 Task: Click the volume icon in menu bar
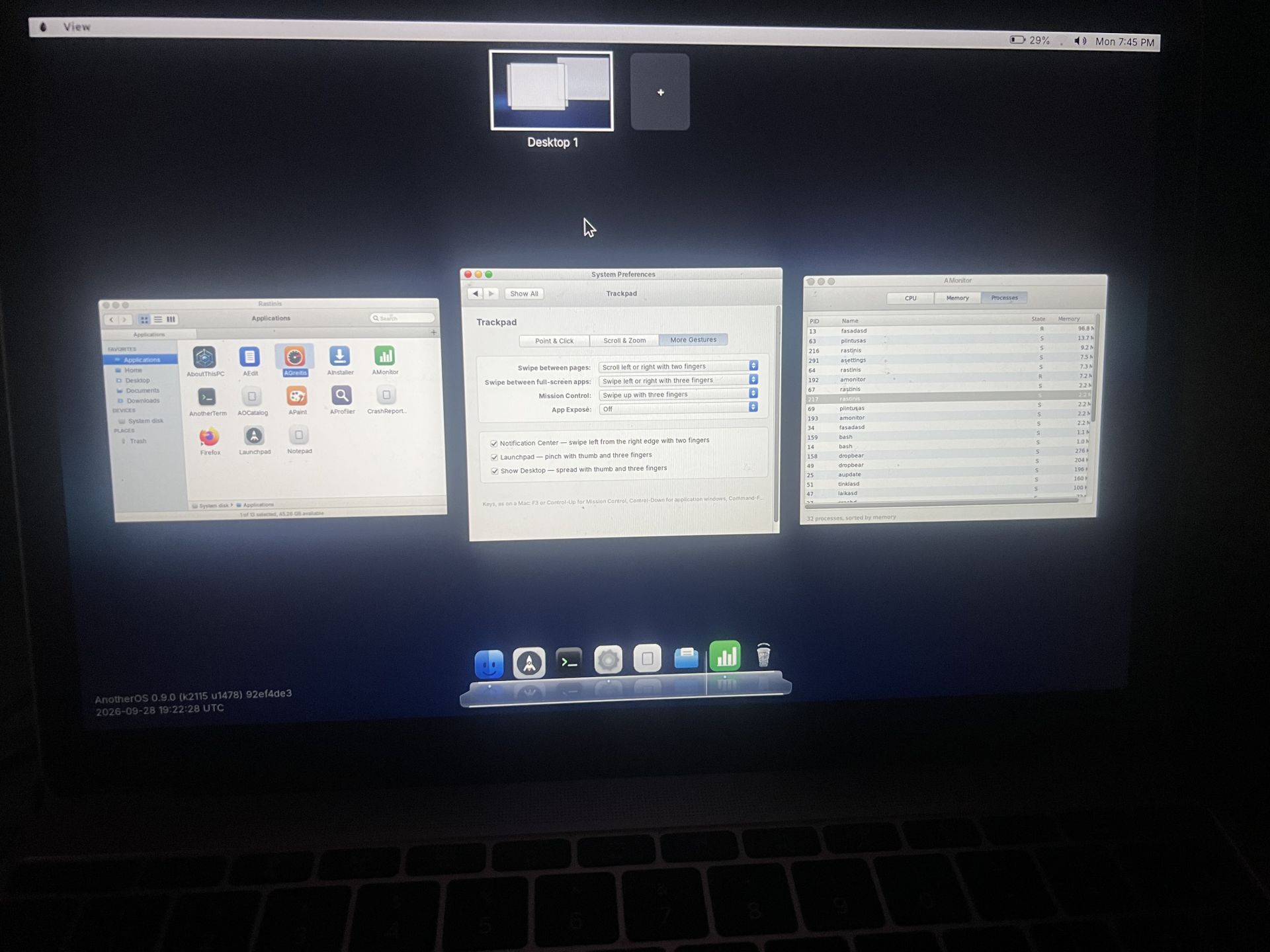pos(1079,41)
